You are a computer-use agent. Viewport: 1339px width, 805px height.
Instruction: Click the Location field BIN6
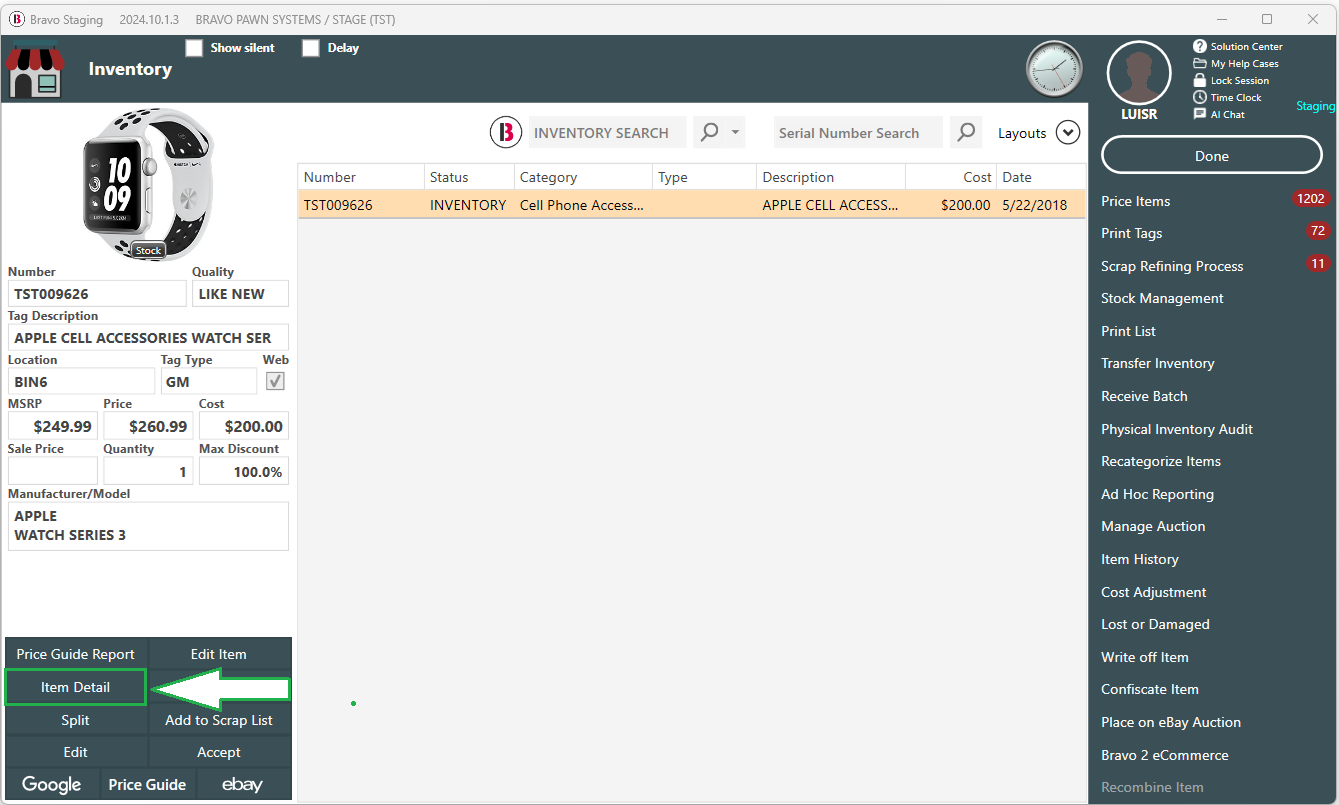82,381
